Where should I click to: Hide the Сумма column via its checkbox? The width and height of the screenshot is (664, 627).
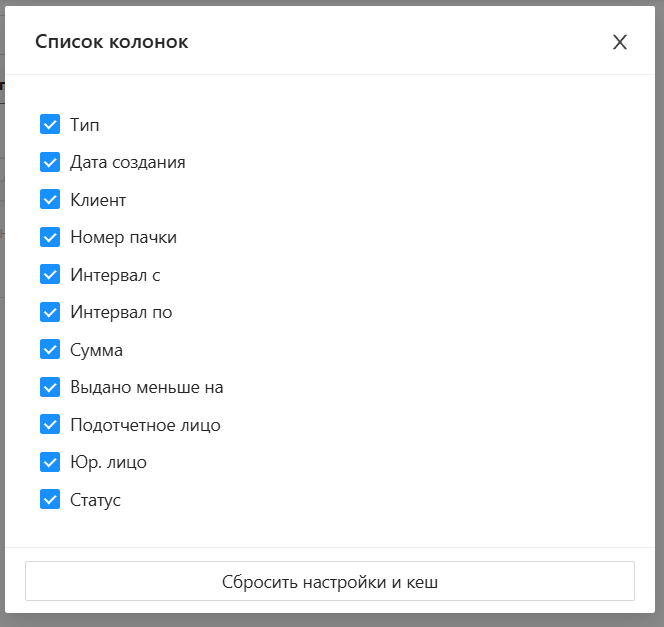[x=50, y=349]
